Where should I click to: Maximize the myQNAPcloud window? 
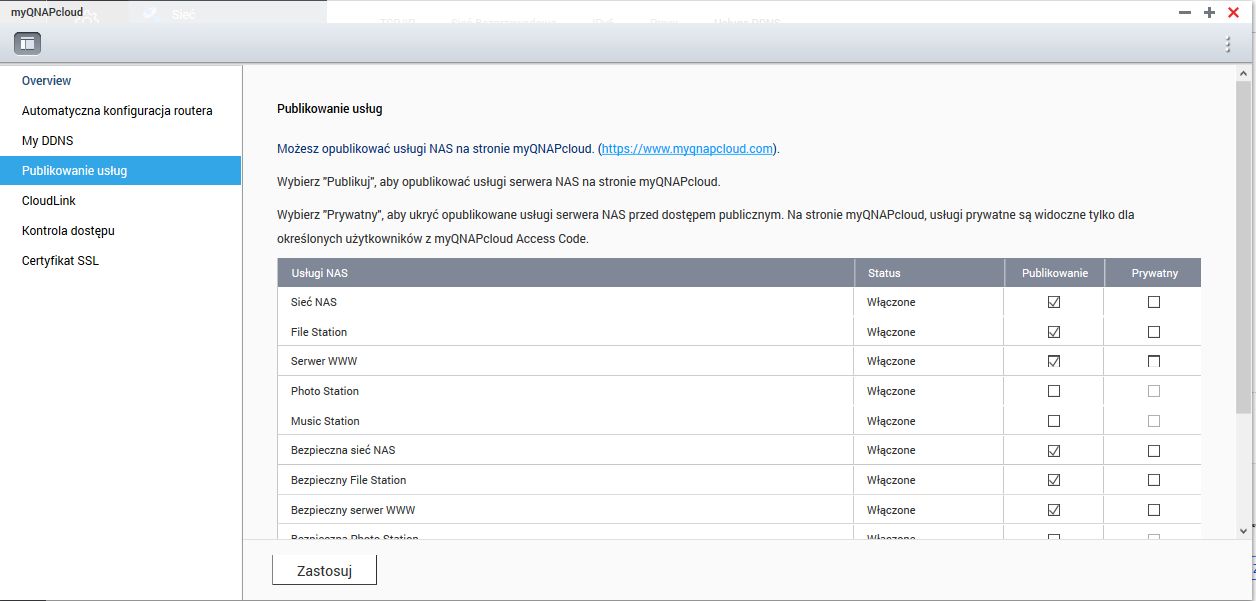(1209, 12)
